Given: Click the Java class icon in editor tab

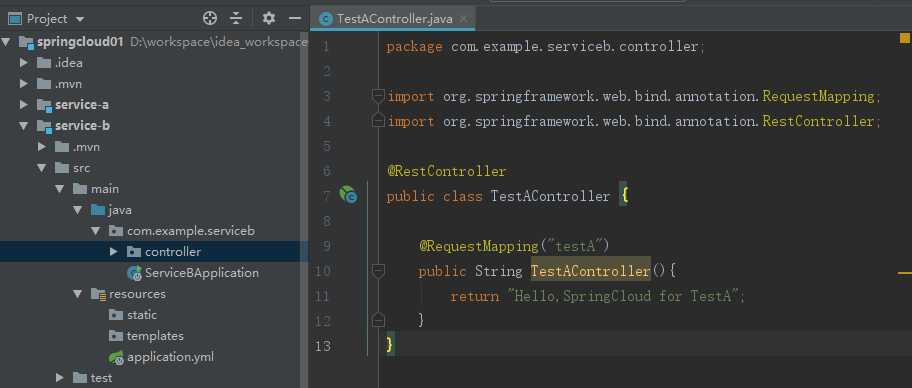Looking at the screenshot, I should pyautogui.click(x=326, y=19).
